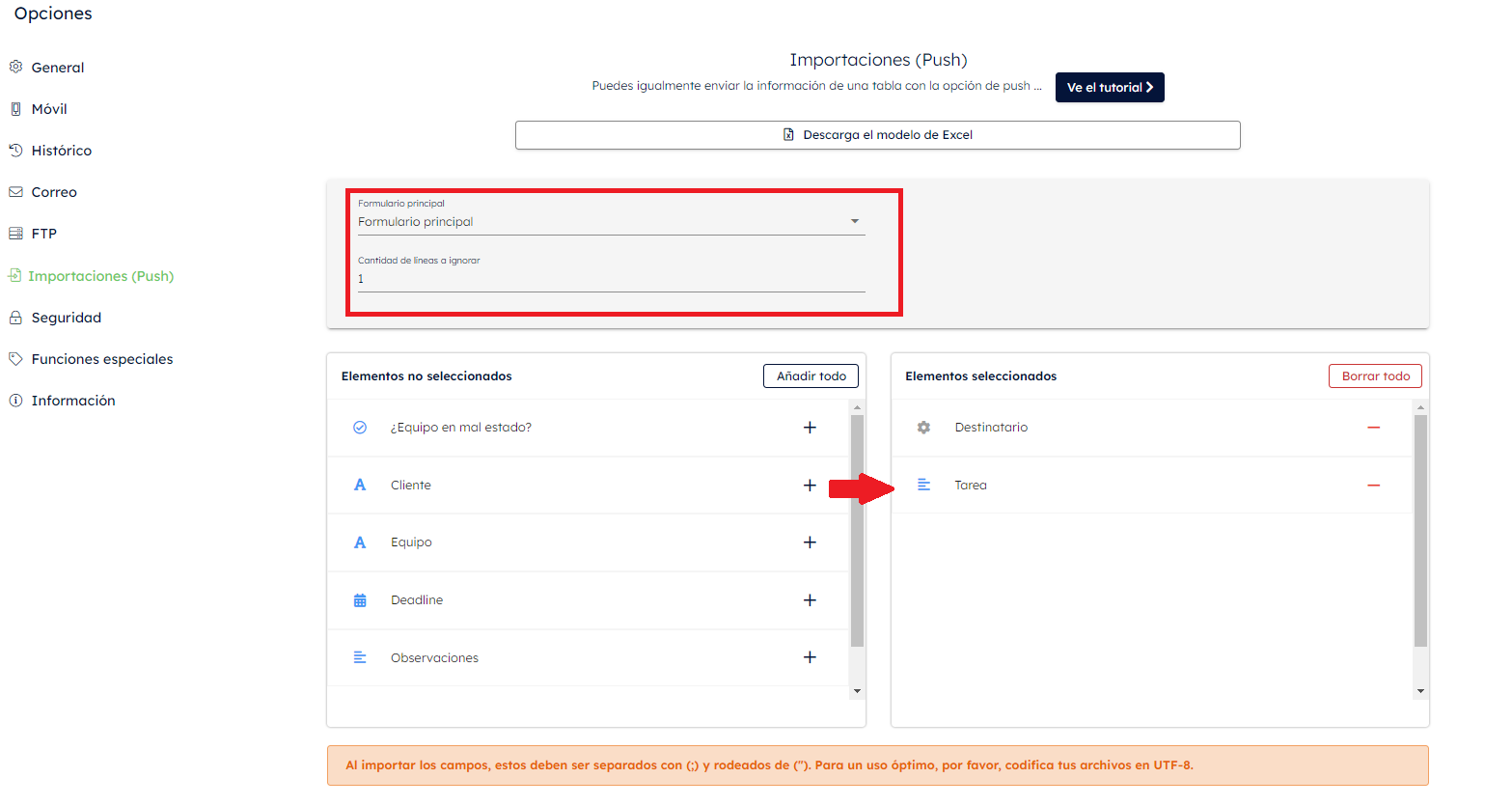Click the gear icon beside Destinatario
1512x806 pixels.
(923, 428)
